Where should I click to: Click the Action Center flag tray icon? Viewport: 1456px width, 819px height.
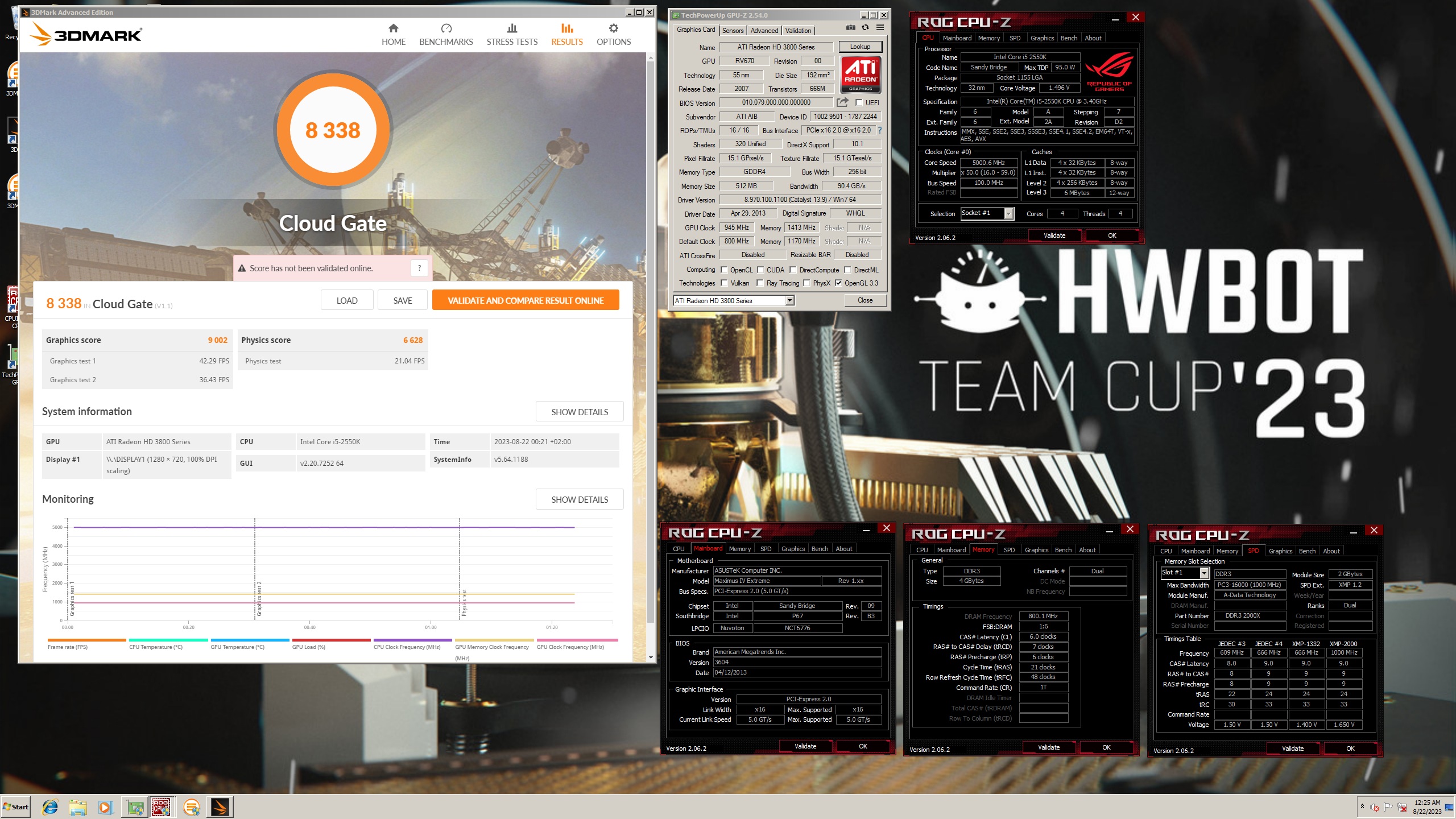click(1388, 807)
